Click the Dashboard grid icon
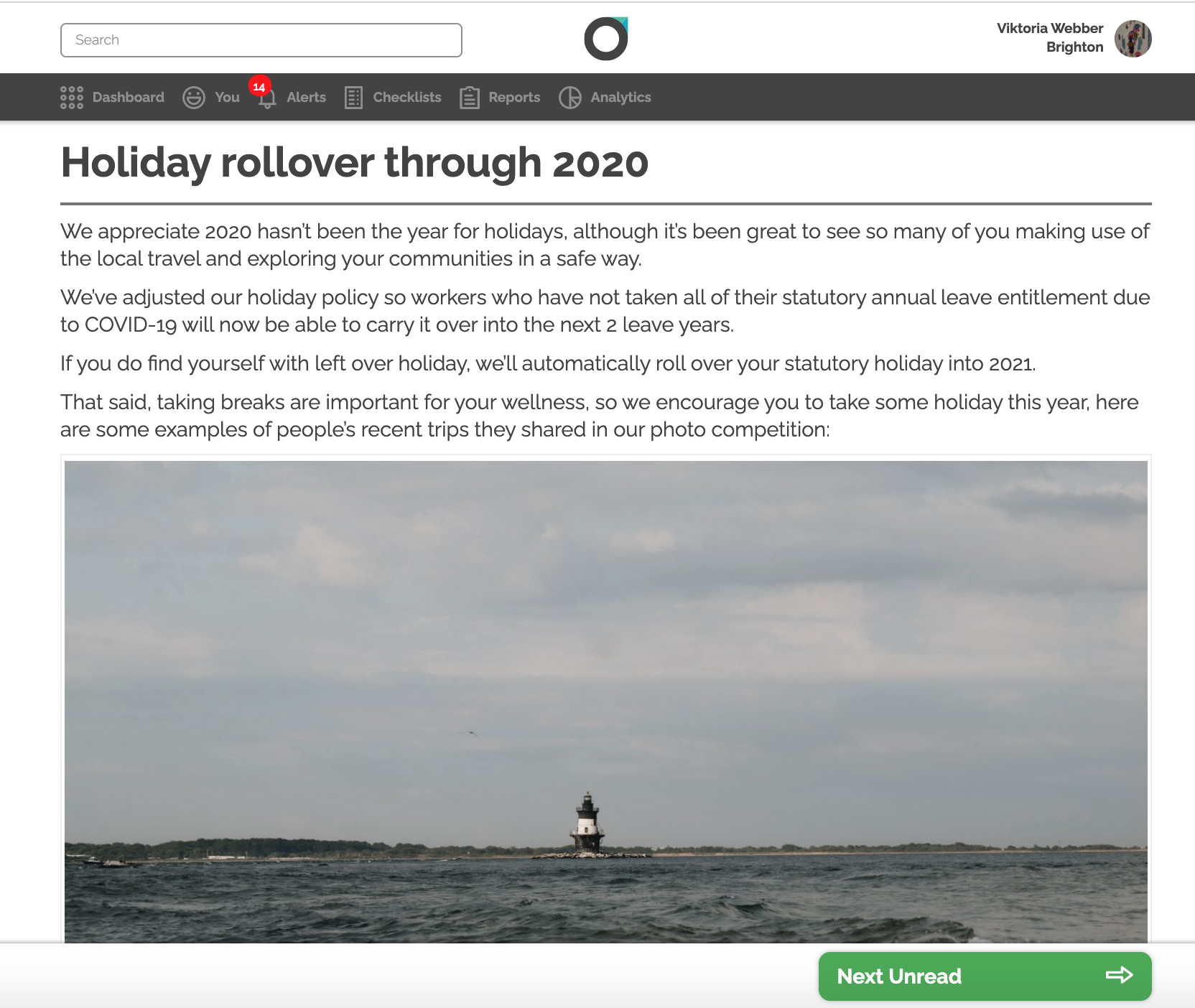Viewport: 1195px width, 1008px height. [x=72, y=98]
